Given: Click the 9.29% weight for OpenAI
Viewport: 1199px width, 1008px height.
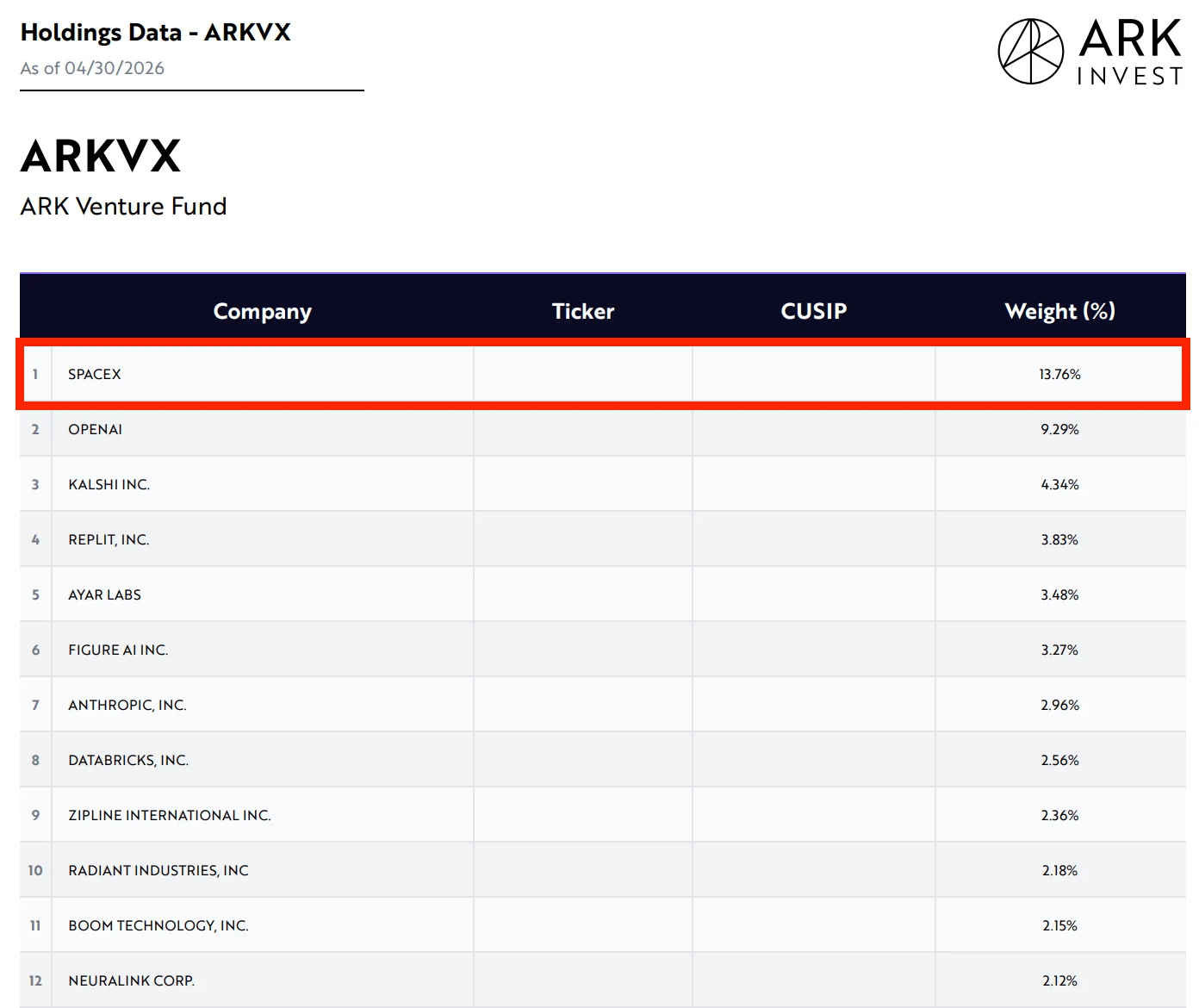Looking at the screenshot, I should pos(1060,429).
